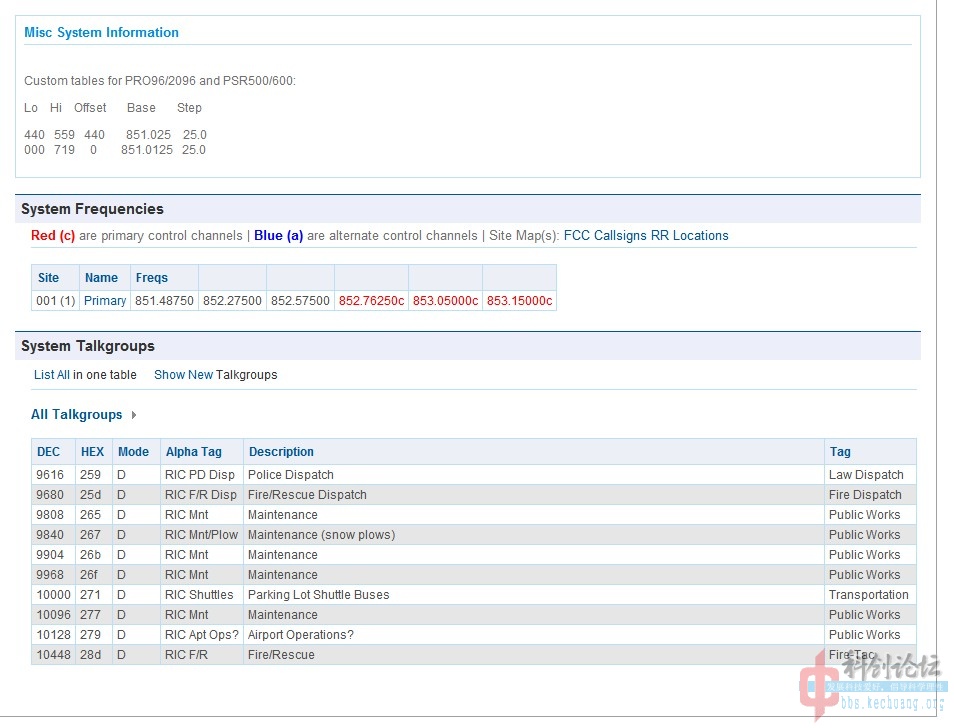Viewport: 954px width, 728px height.
Task: Select frequency 852.27500
Action: [232, 301]
